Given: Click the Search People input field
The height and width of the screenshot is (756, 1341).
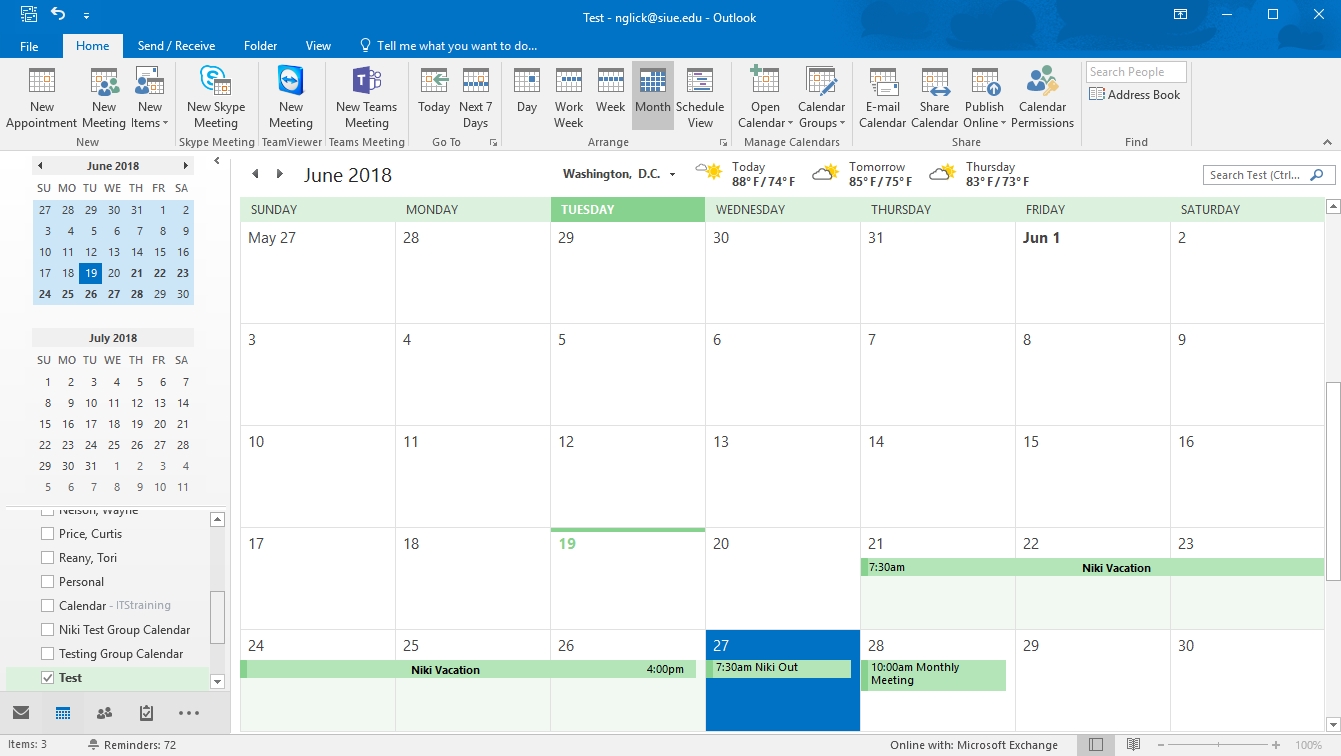Looking at the screenshot, I should pyautogui.click(x=1135, y=72).
